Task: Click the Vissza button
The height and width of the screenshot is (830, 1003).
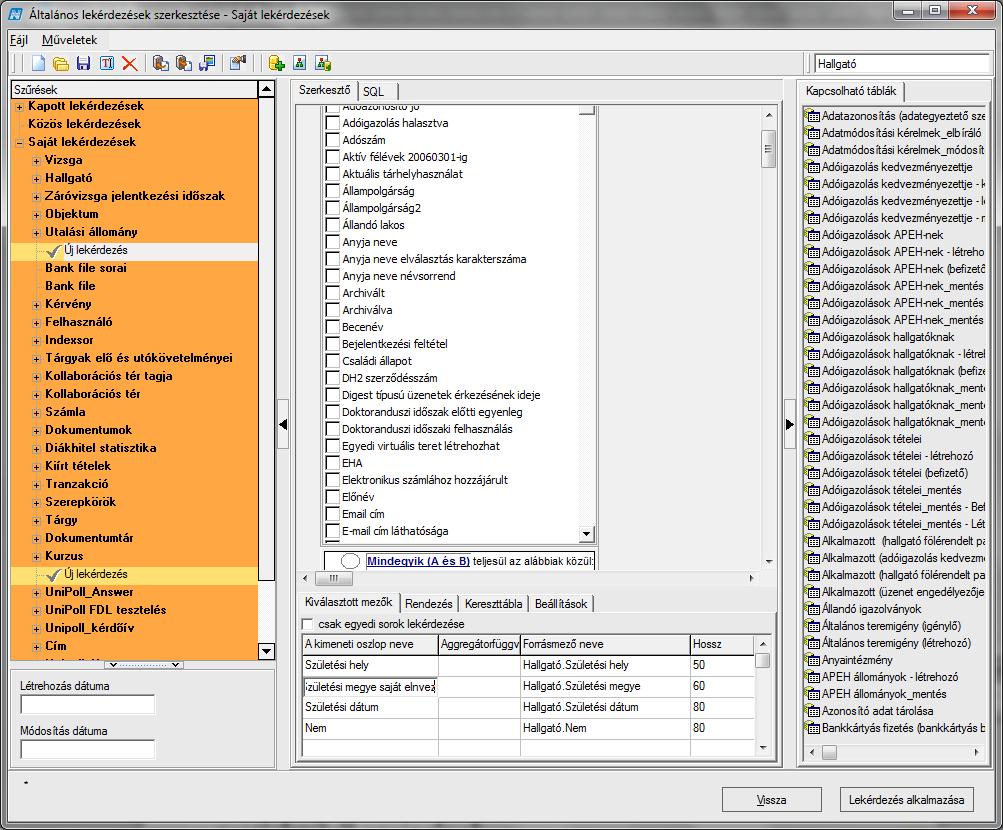Action: click(771, 800)
